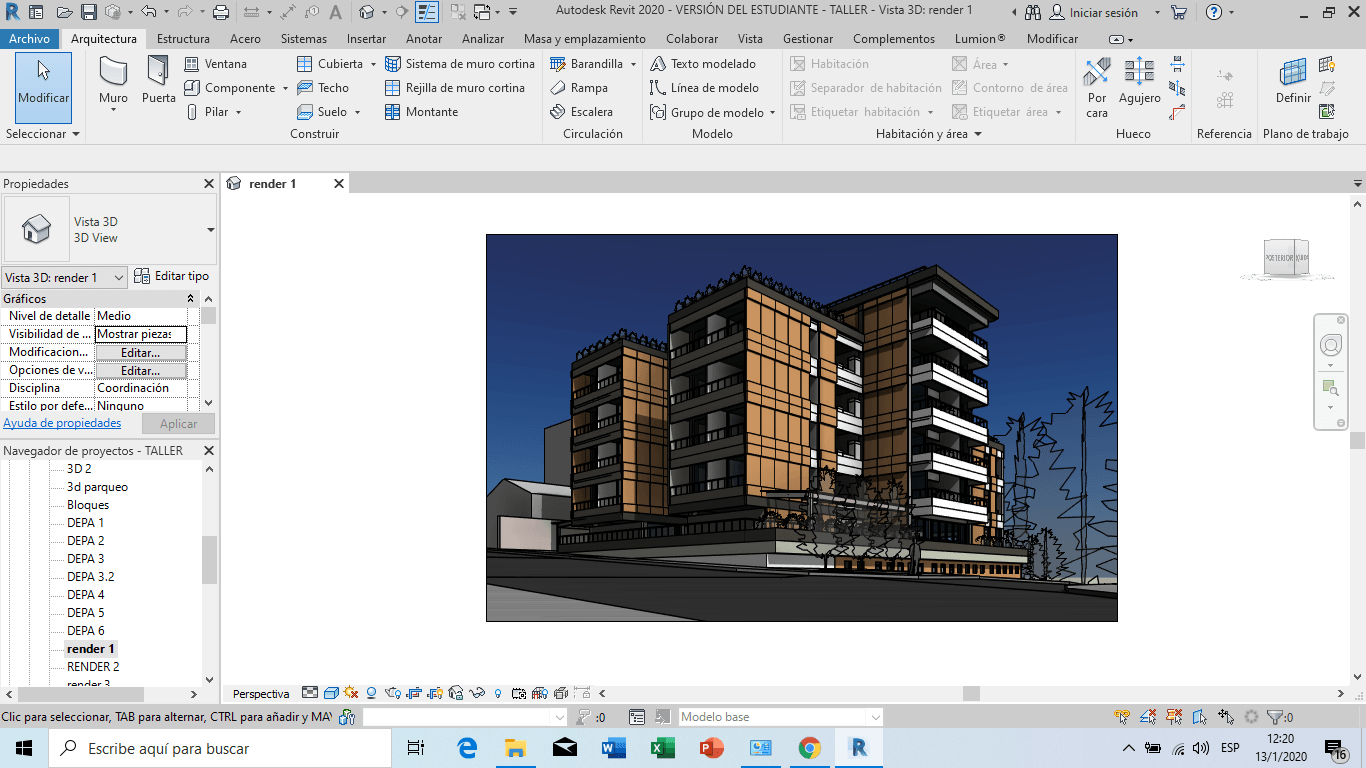Image resolution: width=1366 pixels, height=768 pixels.
Task: Click Editar button for Opciones de visualización row
Action: point(141,370)
